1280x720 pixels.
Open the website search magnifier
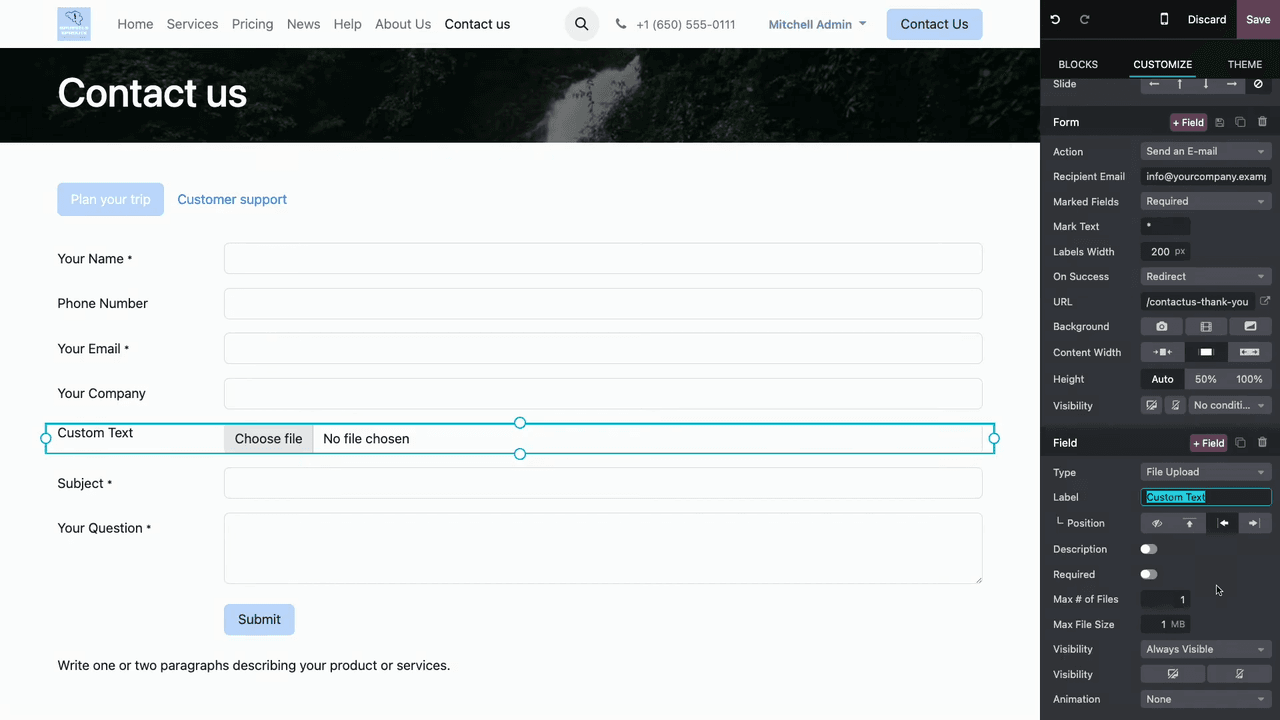pos(581,24)
